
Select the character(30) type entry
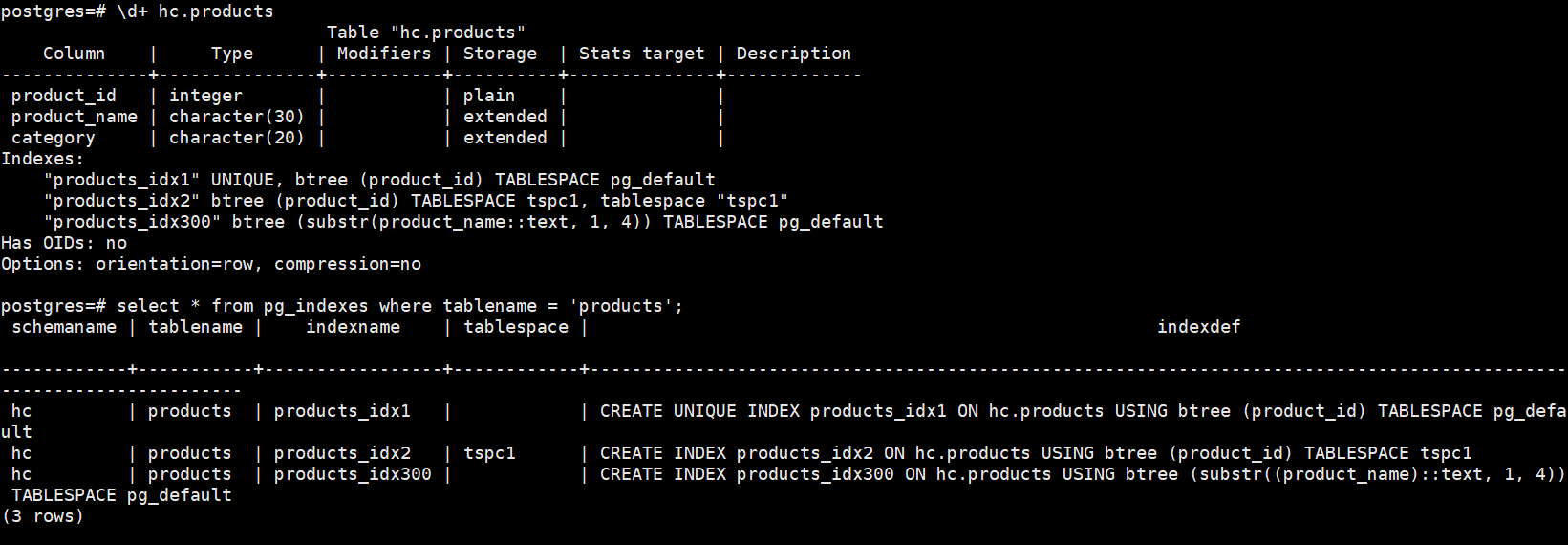tap(236, 117)
